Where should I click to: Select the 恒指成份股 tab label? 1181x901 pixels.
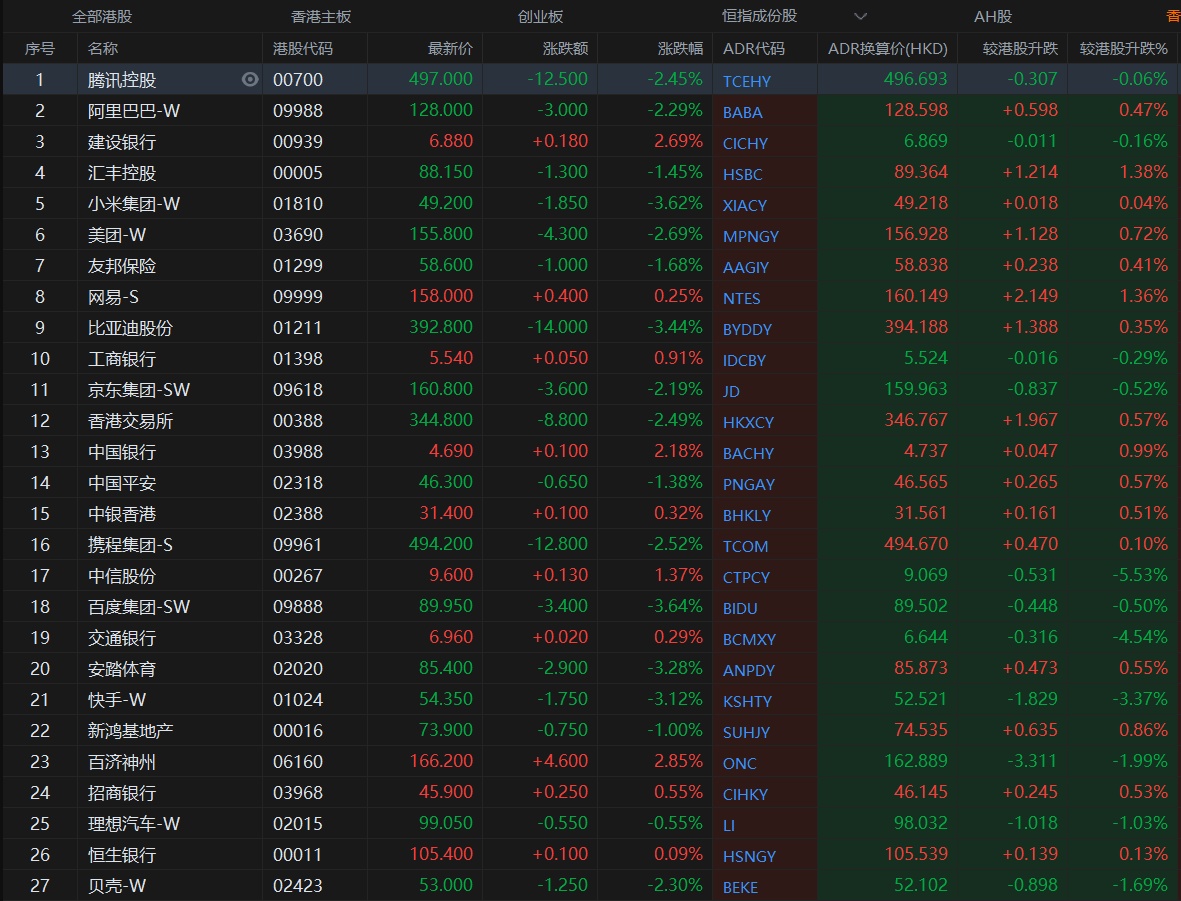pos(760,16)
